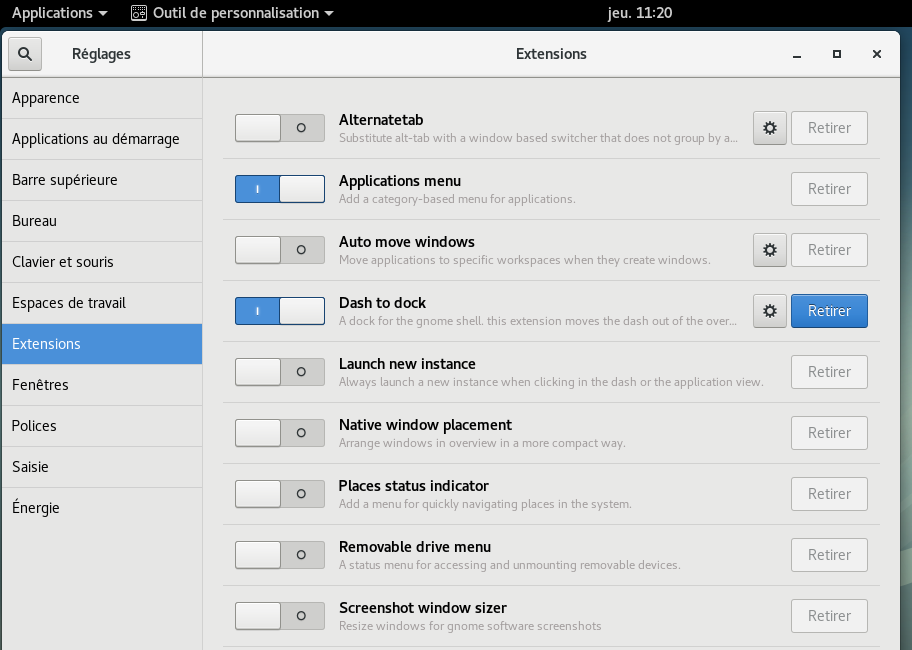Minimize the Extensions window
The image size is (912, 650).
(x=797, y=54)
